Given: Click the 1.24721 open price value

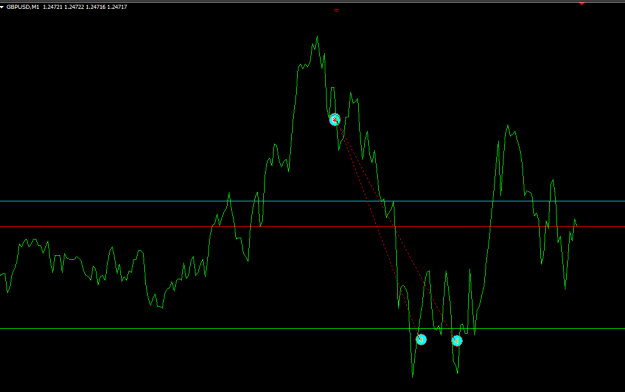Looking at the screenshot, I should [x=53, y=7].
